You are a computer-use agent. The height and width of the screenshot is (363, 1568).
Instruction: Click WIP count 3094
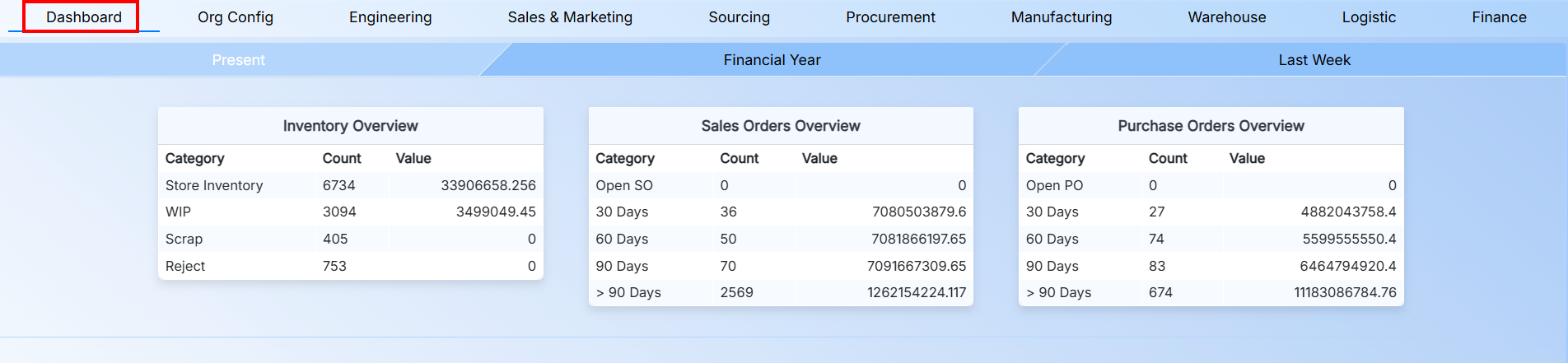(339, 212)
